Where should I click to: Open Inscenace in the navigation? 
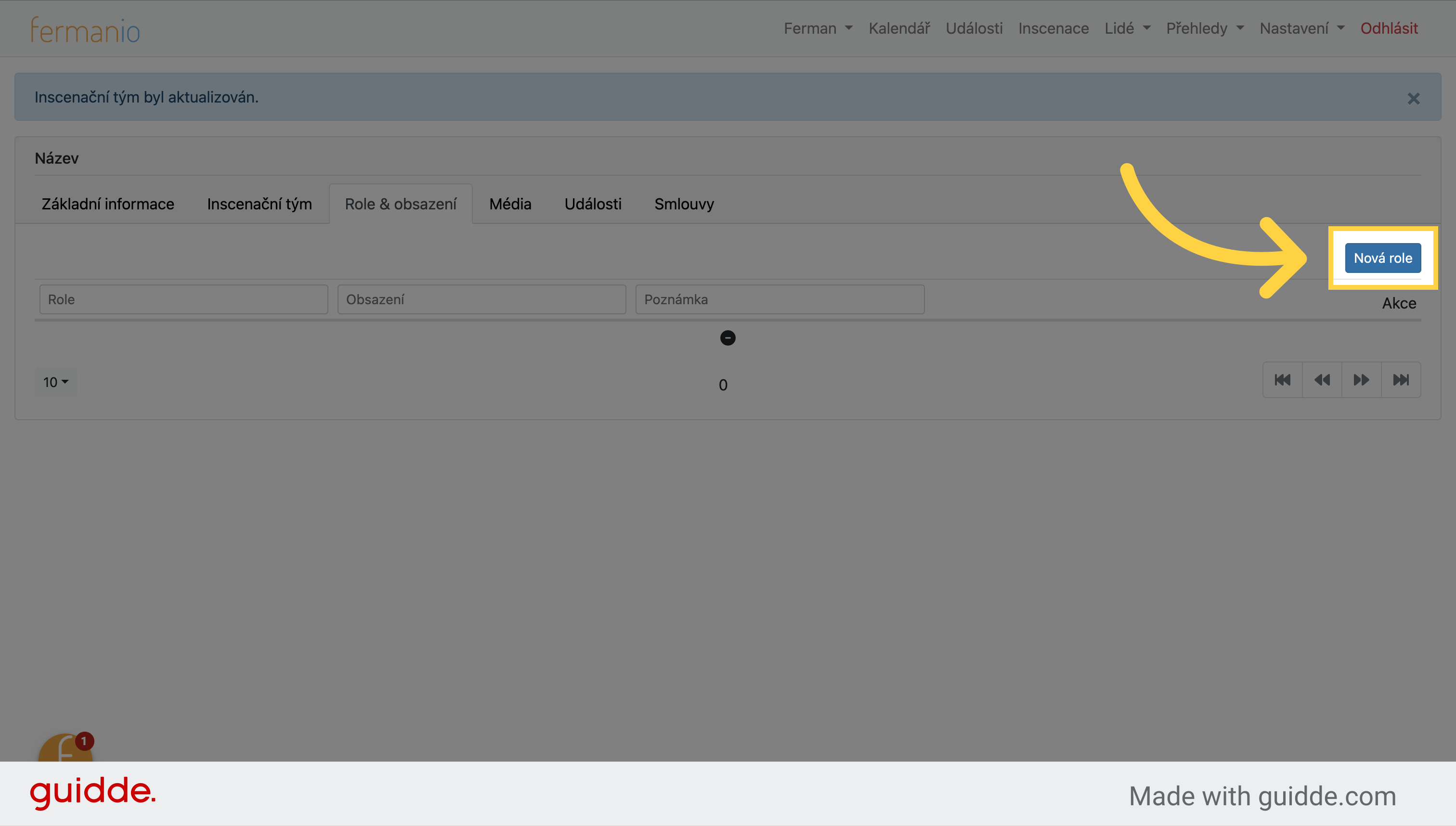(x=1053, y=28)
